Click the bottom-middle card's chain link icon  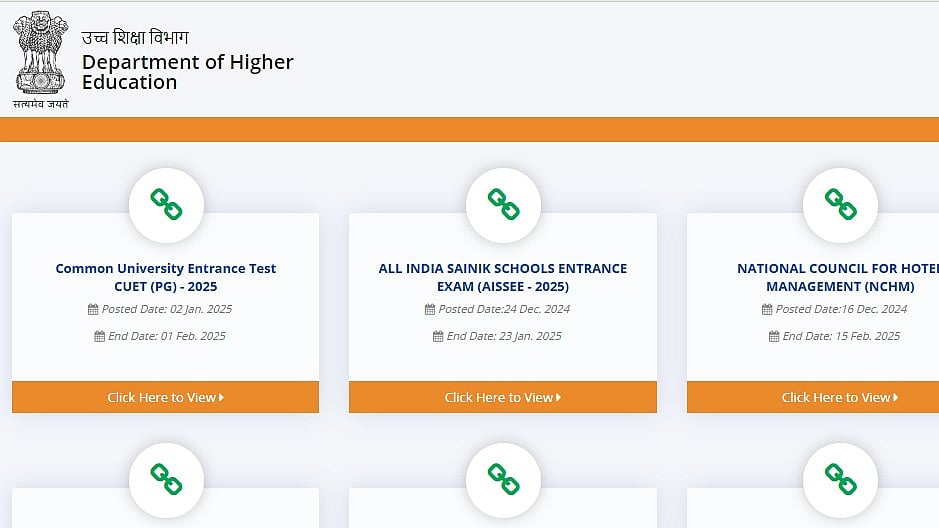pos(503,479)
